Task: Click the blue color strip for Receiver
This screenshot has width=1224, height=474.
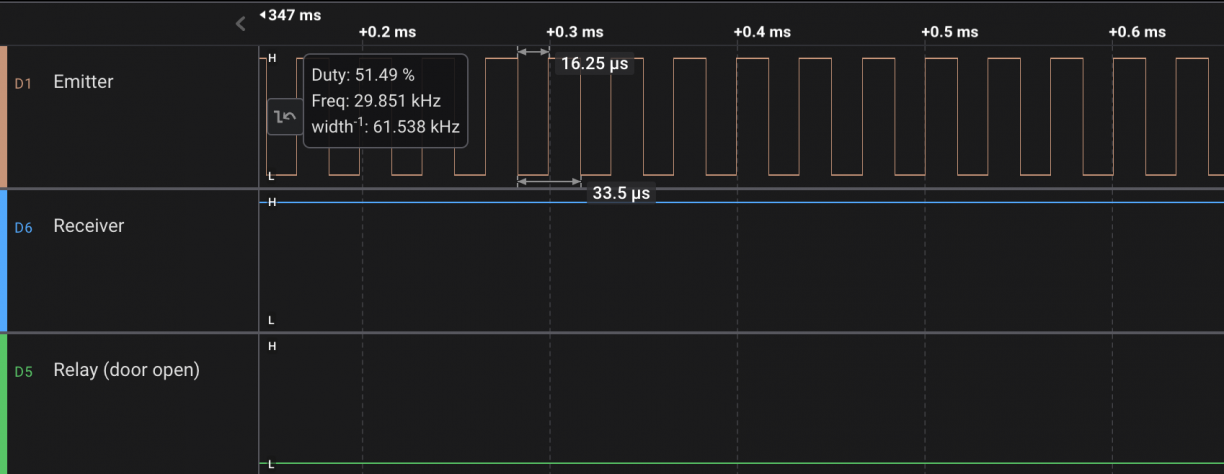Action: pos(4,260)
